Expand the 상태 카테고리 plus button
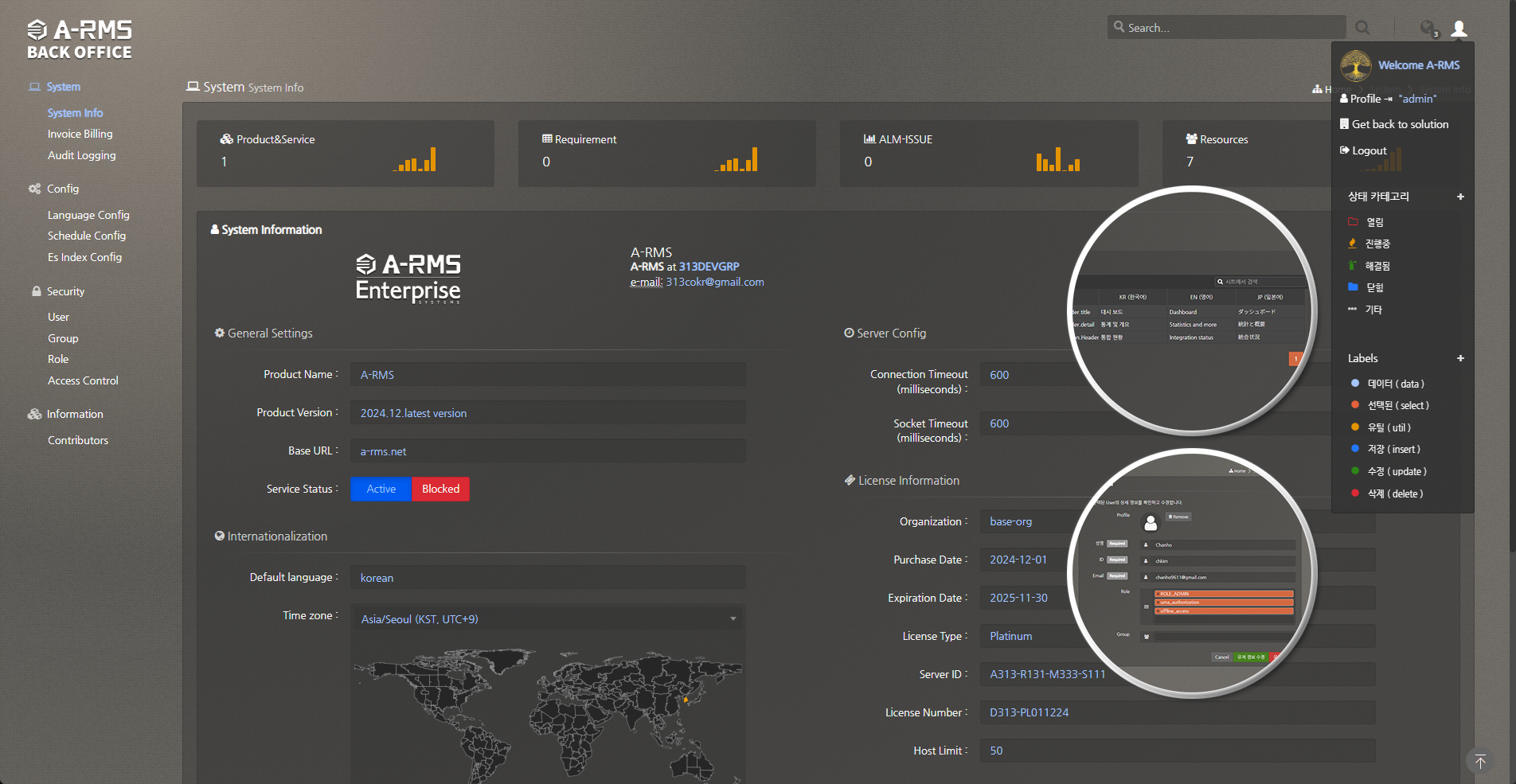Viewport: 1516px width, 784px height. (1460, 197)
